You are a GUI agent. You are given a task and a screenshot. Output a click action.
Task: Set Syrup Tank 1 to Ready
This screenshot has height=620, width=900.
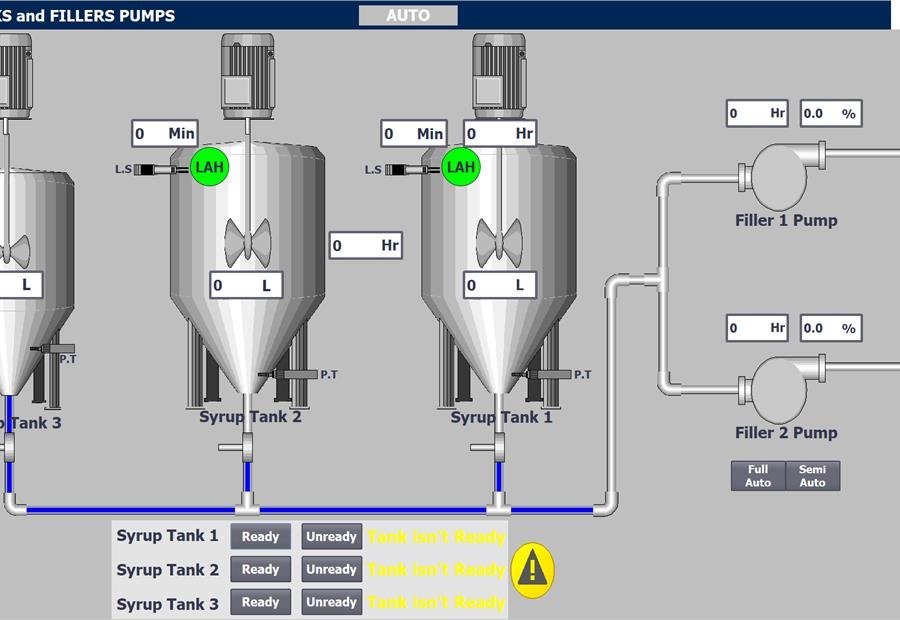(x=261, y=537)
